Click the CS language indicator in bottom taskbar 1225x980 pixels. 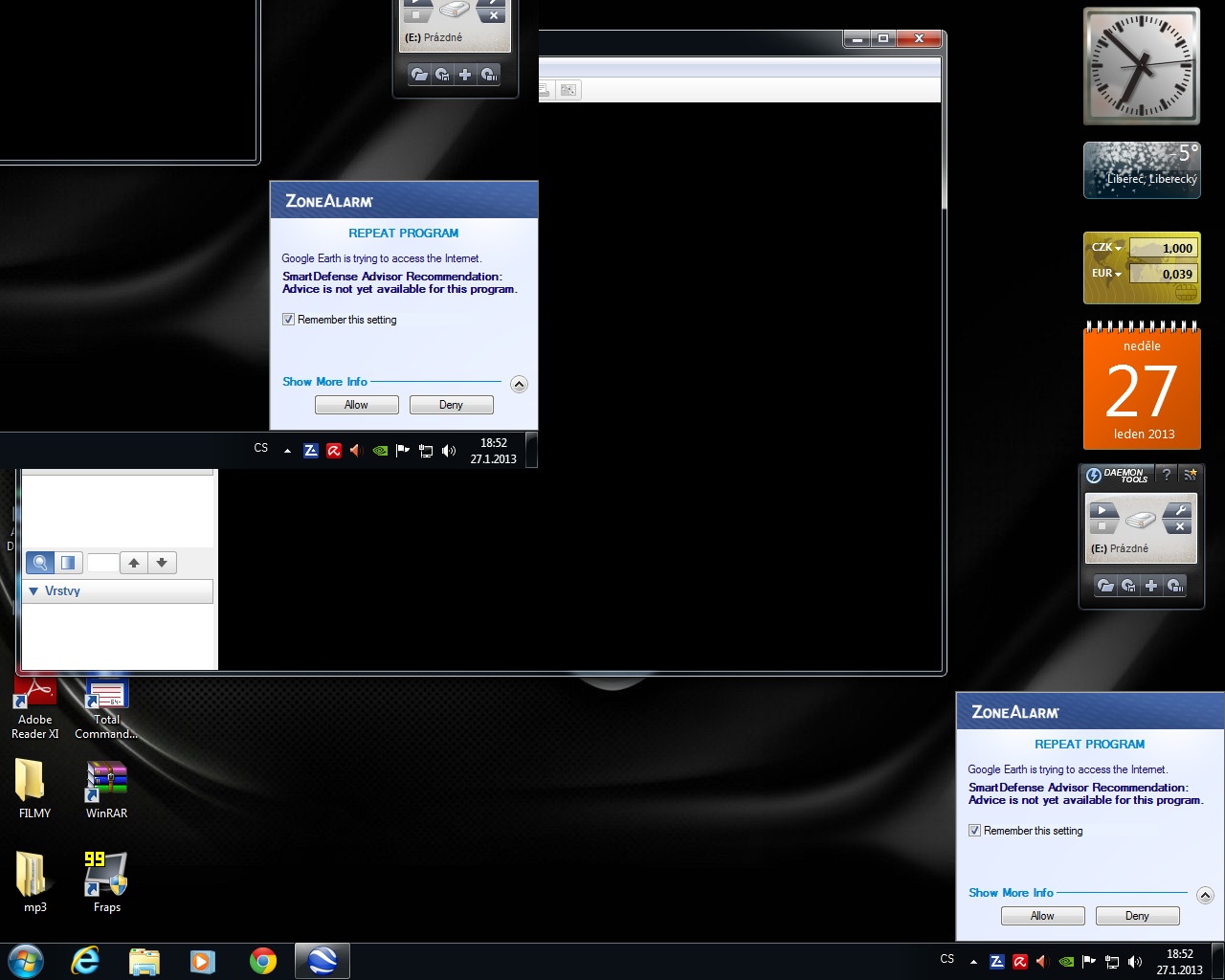(947, 959)
